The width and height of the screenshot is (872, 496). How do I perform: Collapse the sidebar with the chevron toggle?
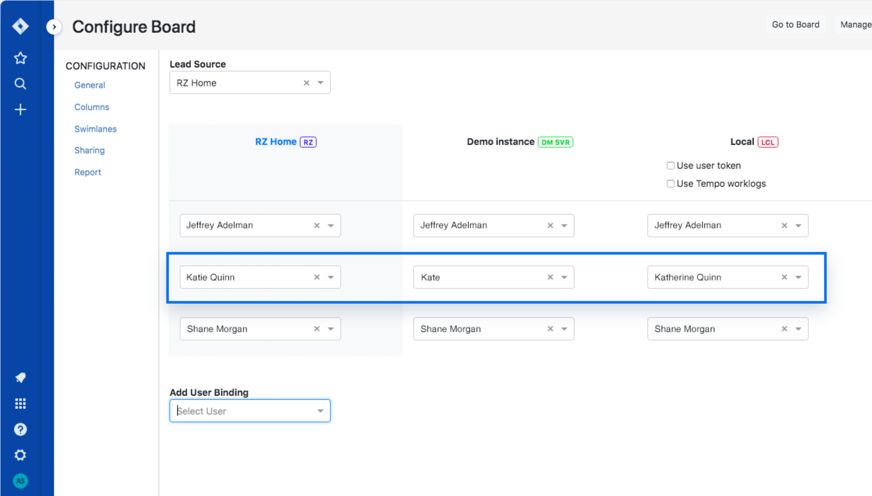point(54,27)
